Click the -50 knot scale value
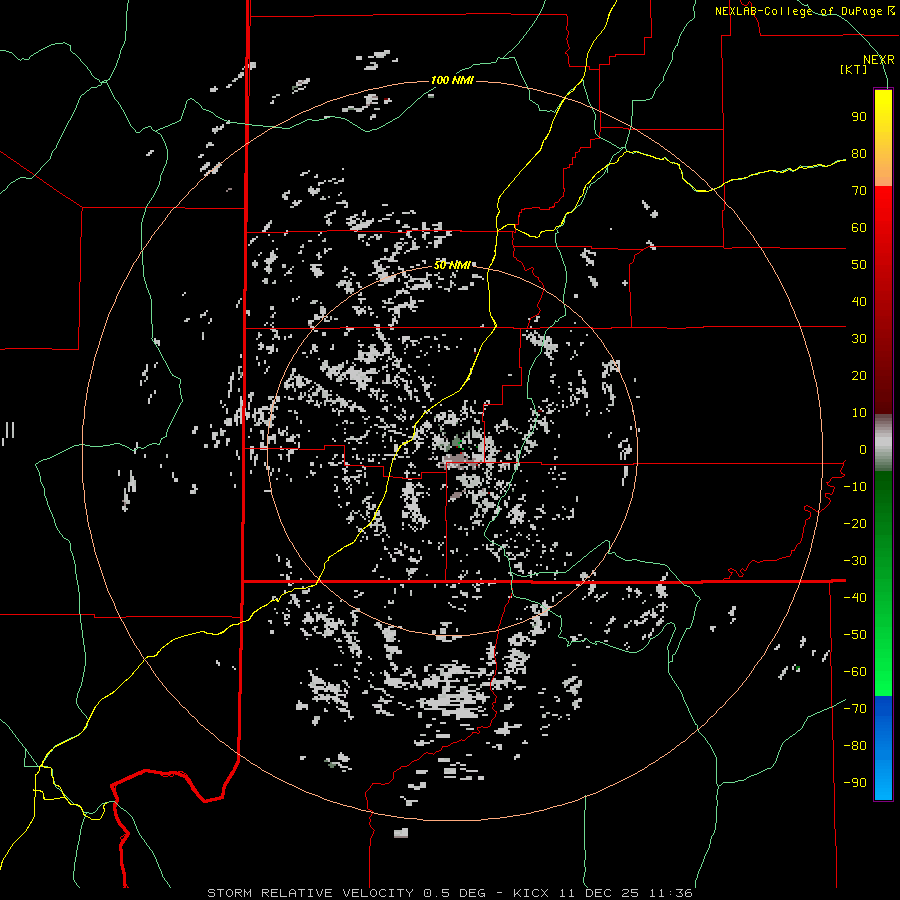Image resolution: width=900 pixels, height=900 pixels. [x=855, y=635]
